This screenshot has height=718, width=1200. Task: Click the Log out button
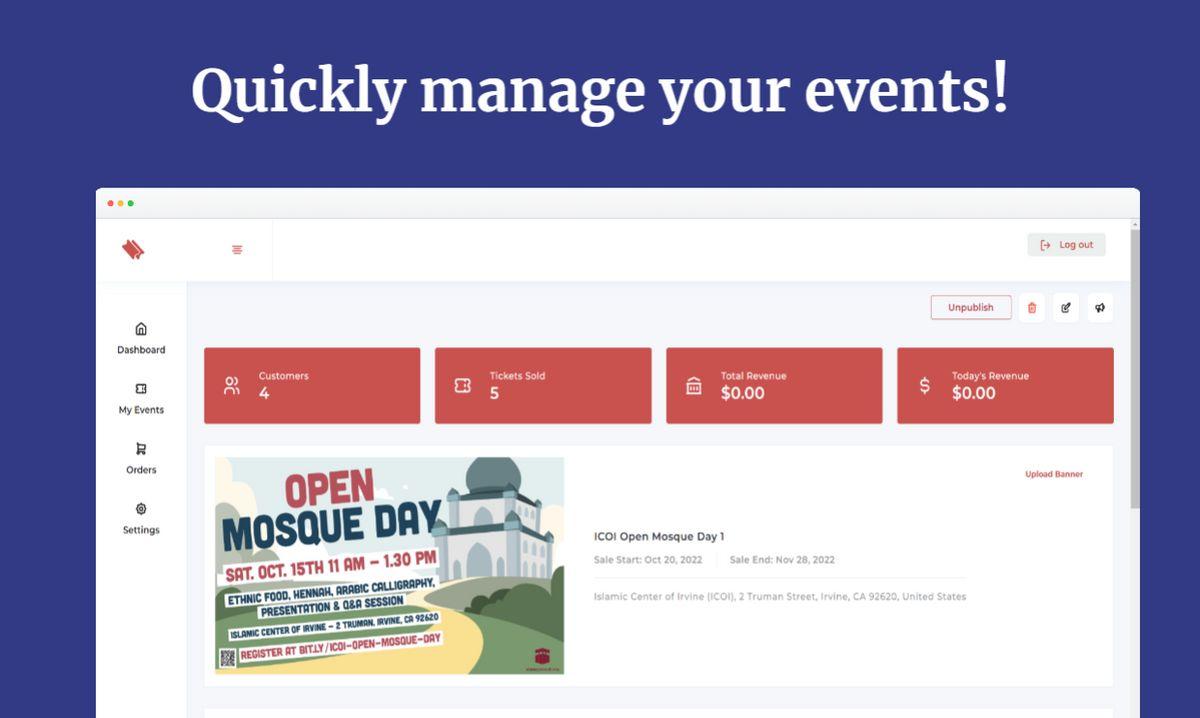[1066, 245]
